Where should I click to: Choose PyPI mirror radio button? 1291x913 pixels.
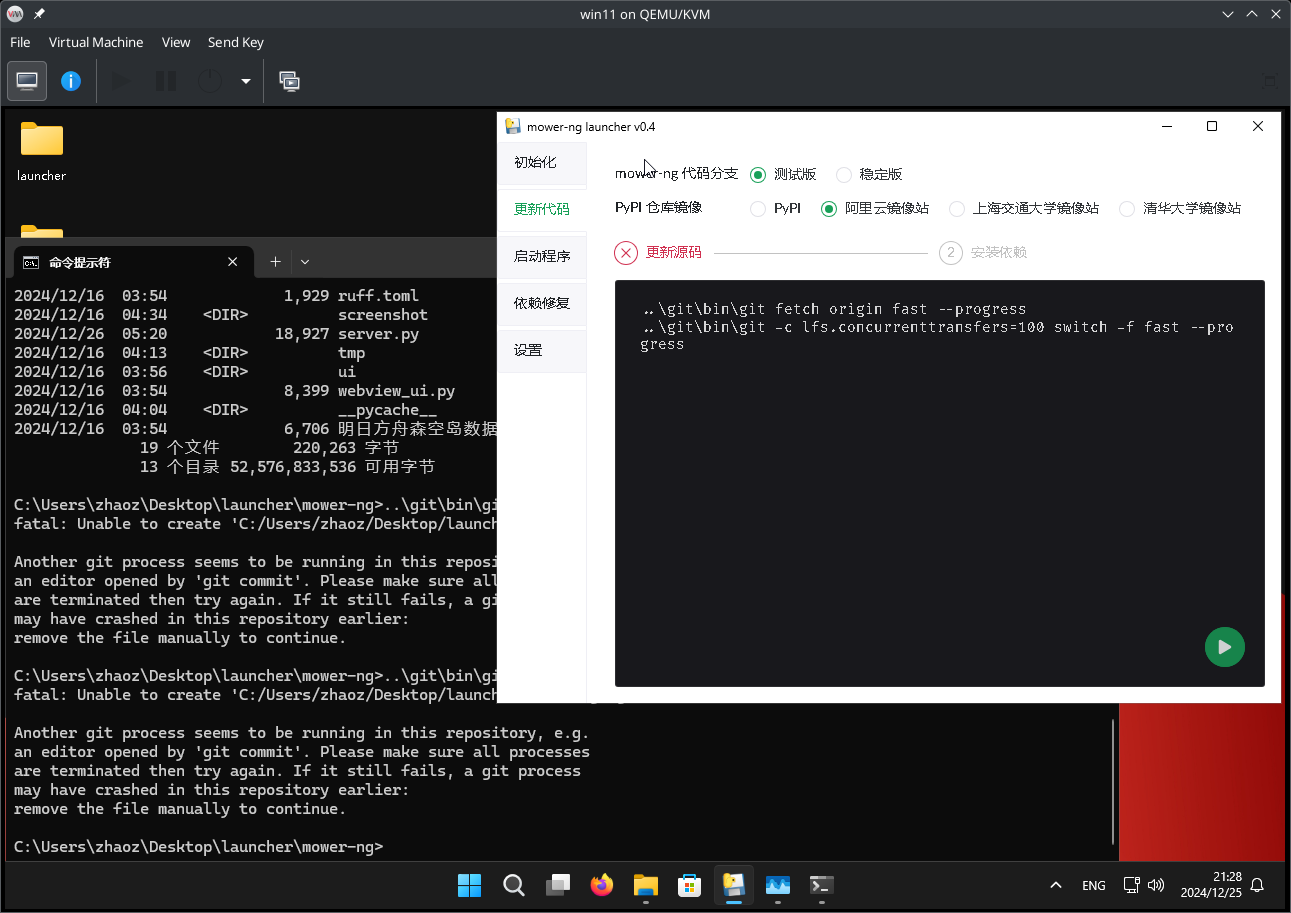[x=758, y=209]
